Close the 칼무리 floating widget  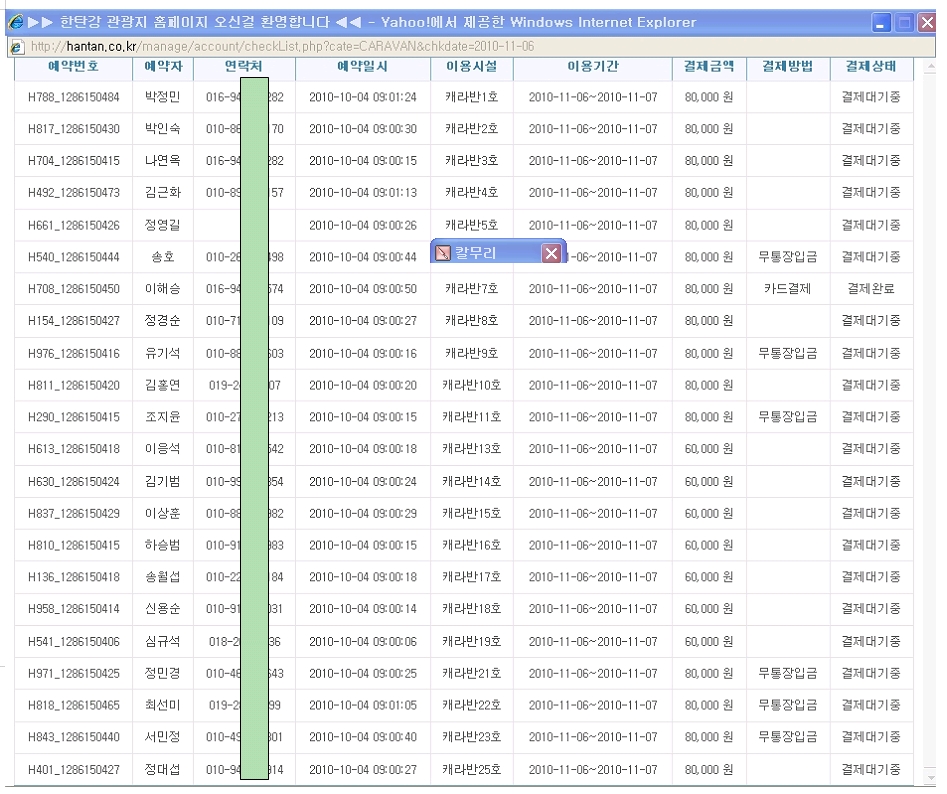tap(551, 254)
